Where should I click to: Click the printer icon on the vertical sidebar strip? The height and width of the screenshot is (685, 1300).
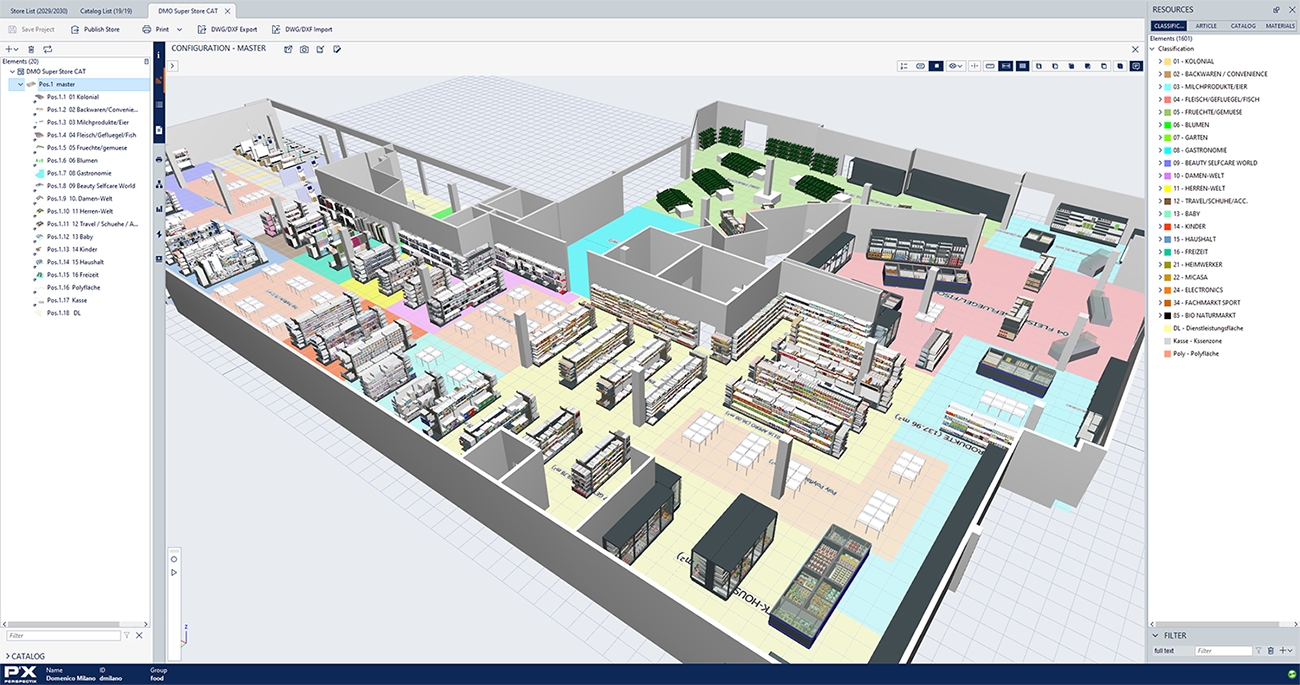coord(159,159)
